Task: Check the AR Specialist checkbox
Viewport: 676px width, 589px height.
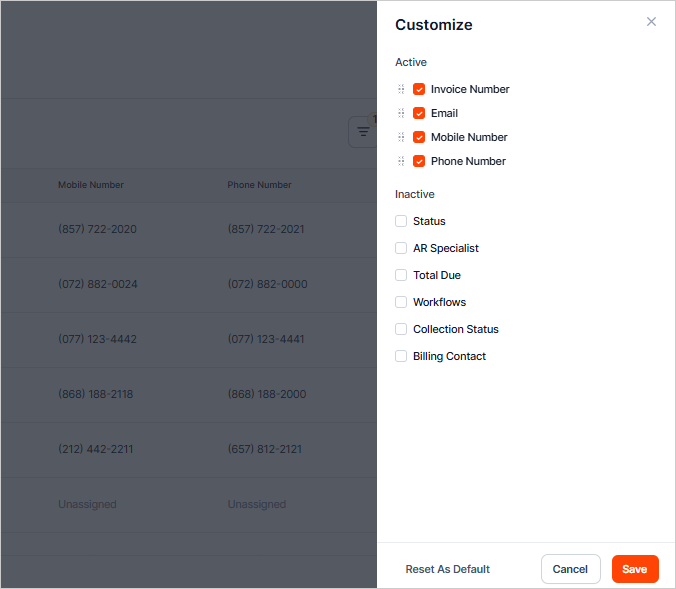Action: point(401,248)
